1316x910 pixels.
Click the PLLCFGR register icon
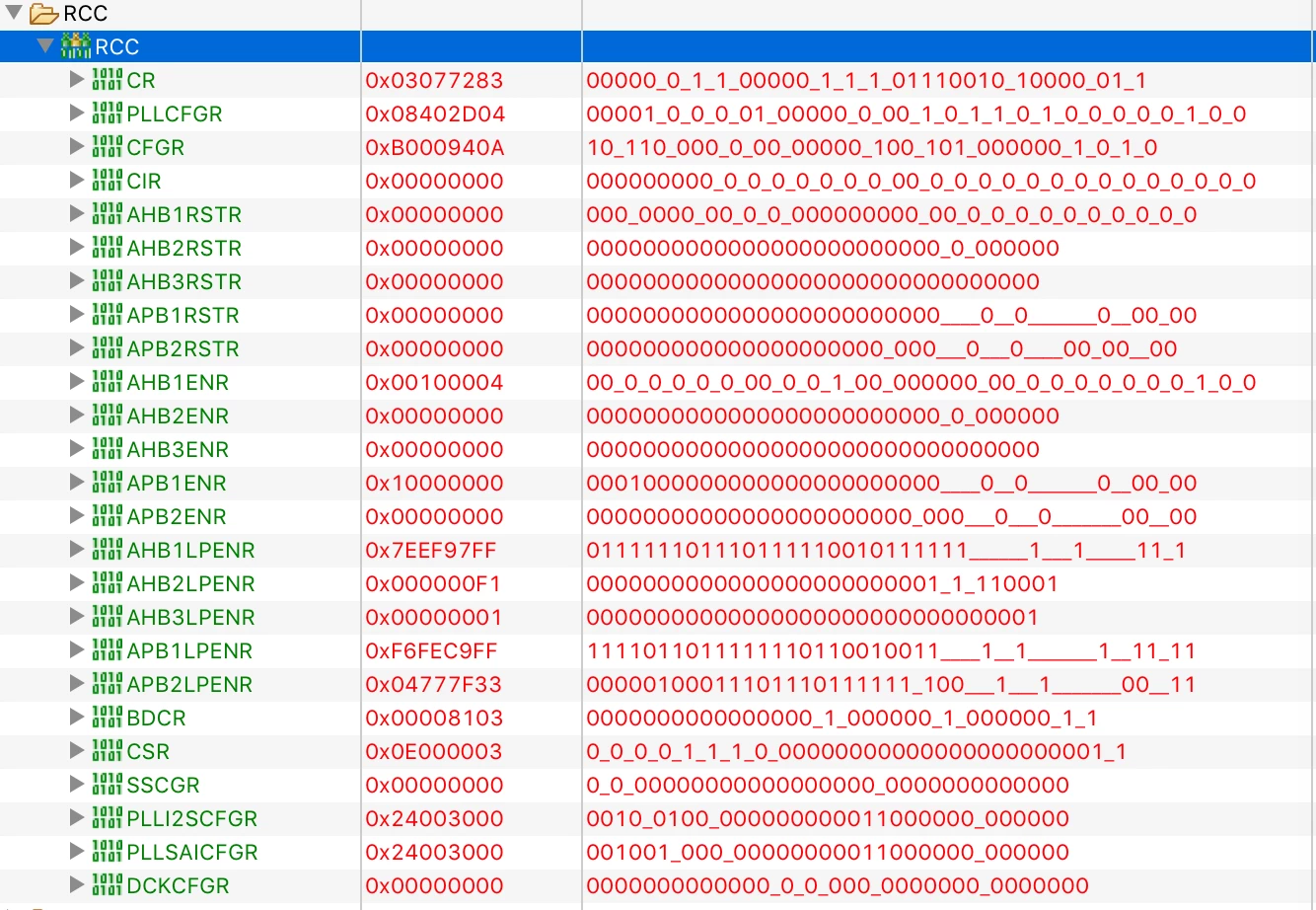108,114
